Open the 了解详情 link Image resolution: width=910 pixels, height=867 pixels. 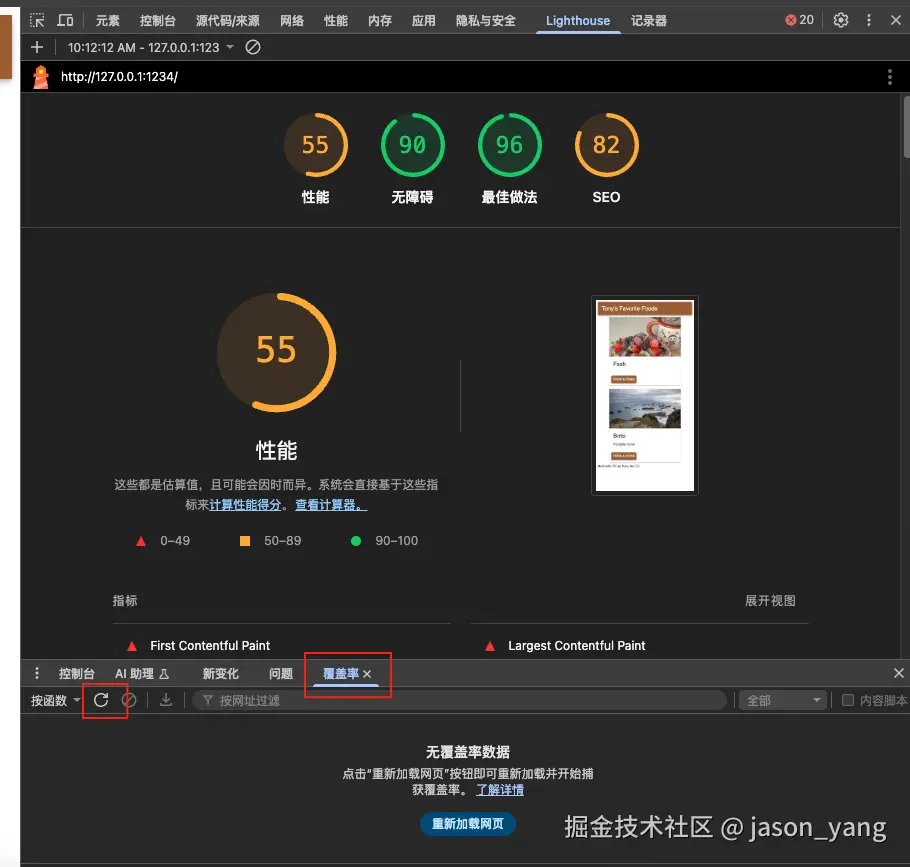(500, 790)
